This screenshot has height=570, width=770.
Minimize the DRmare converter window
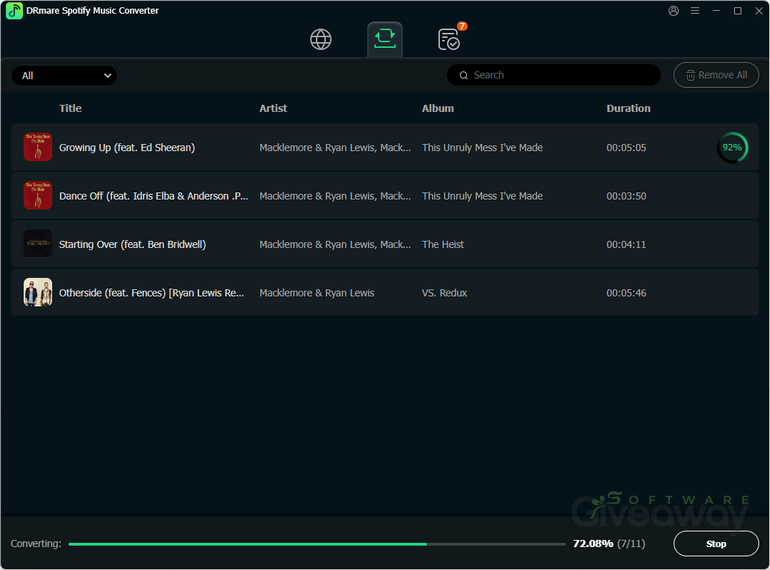(716, 11)
